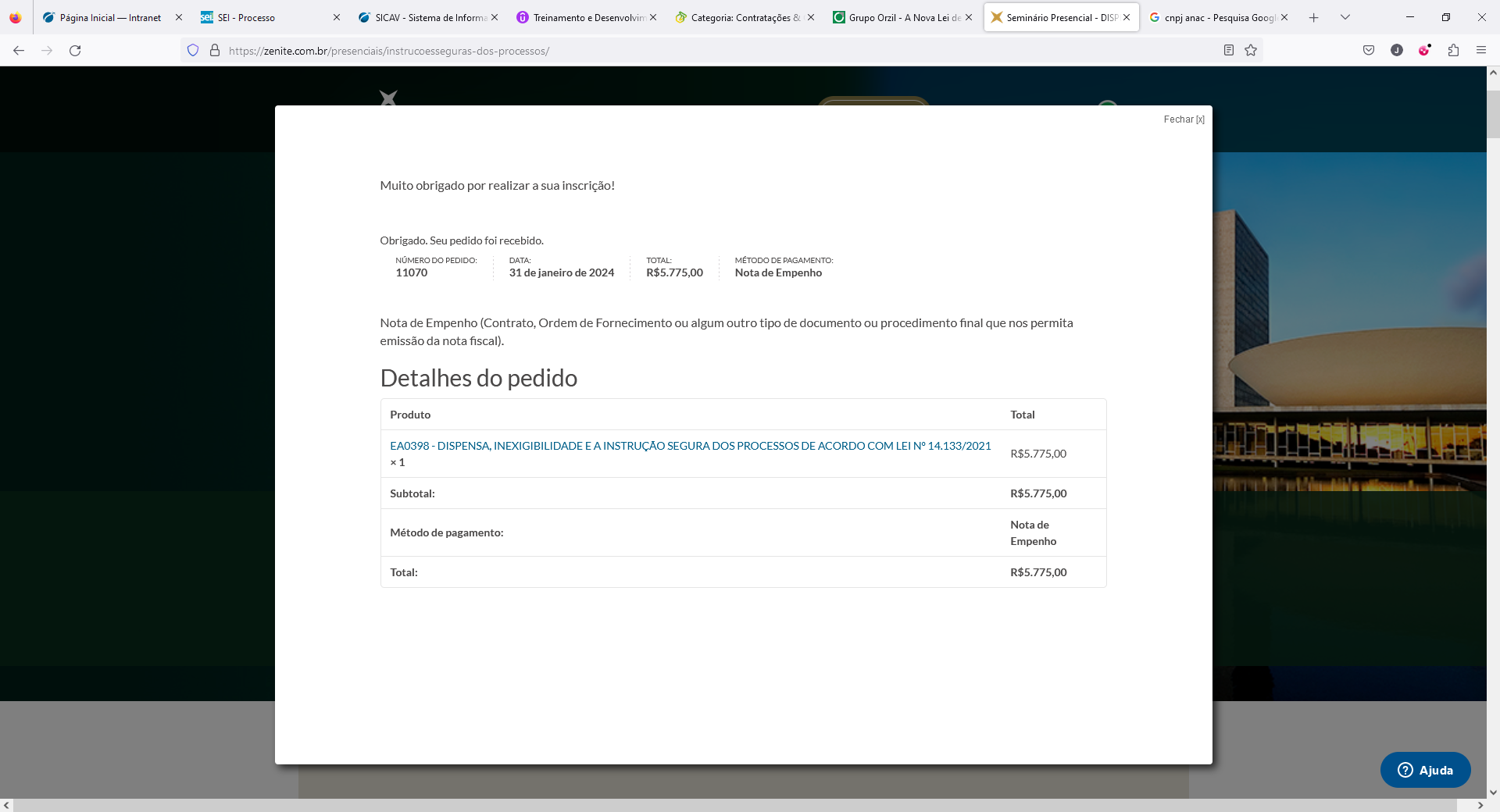Expand the list all tabs chevron
The width and height of the screenshot is (1500, 812).
(x=1345, y=17)
